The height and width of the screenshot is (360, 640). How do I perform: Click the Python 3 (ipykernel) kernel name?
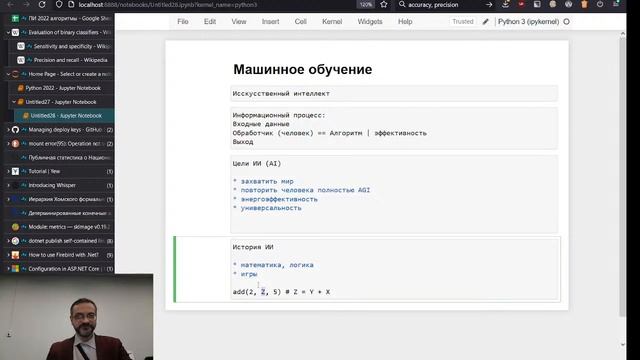528,22
